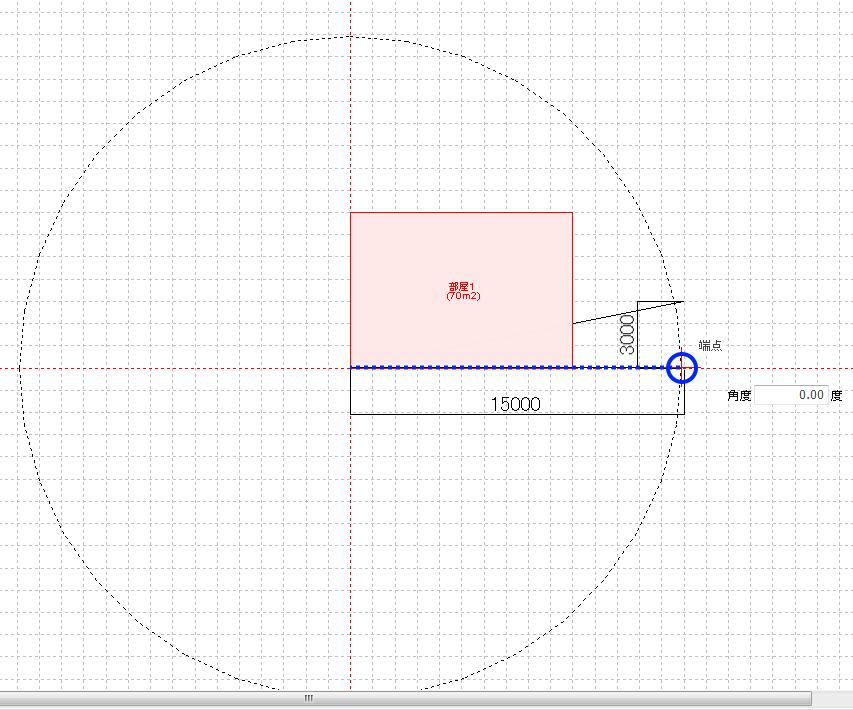Click the bottom-right corner of the pink room

572,367
